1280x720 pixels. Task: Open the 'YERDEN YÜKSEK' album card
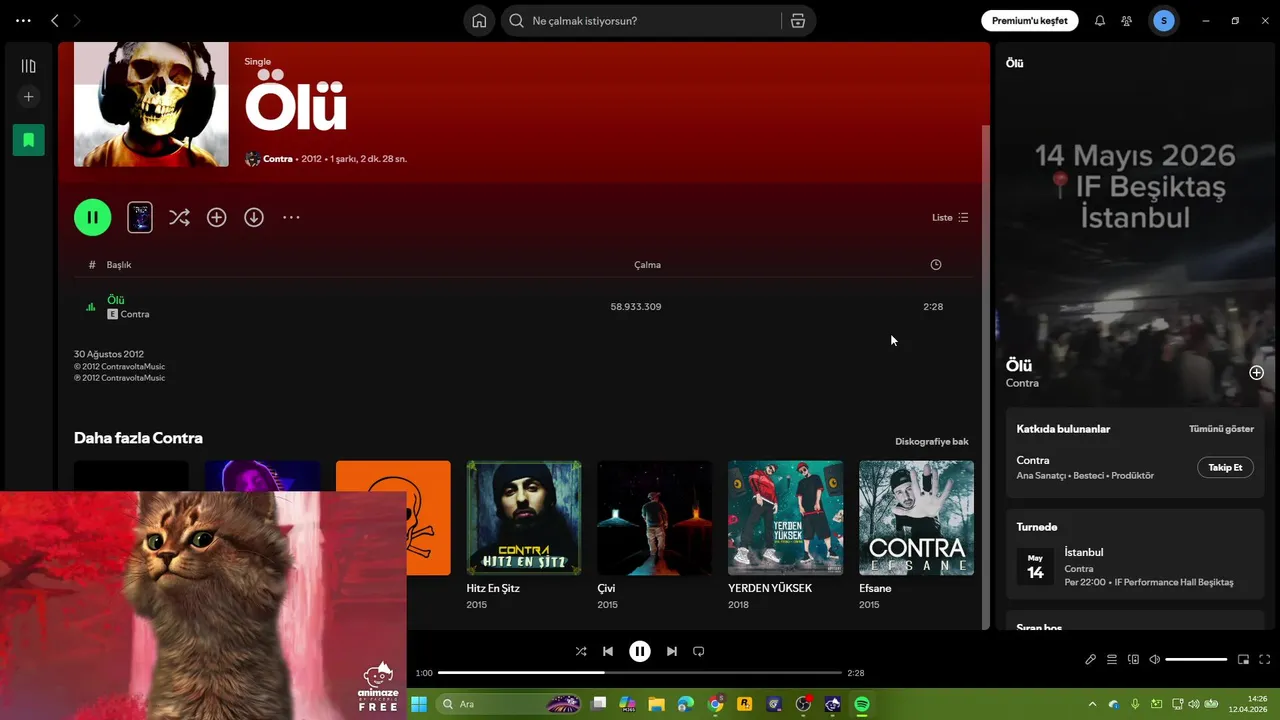pyautogui.click(x=786, y=536)
